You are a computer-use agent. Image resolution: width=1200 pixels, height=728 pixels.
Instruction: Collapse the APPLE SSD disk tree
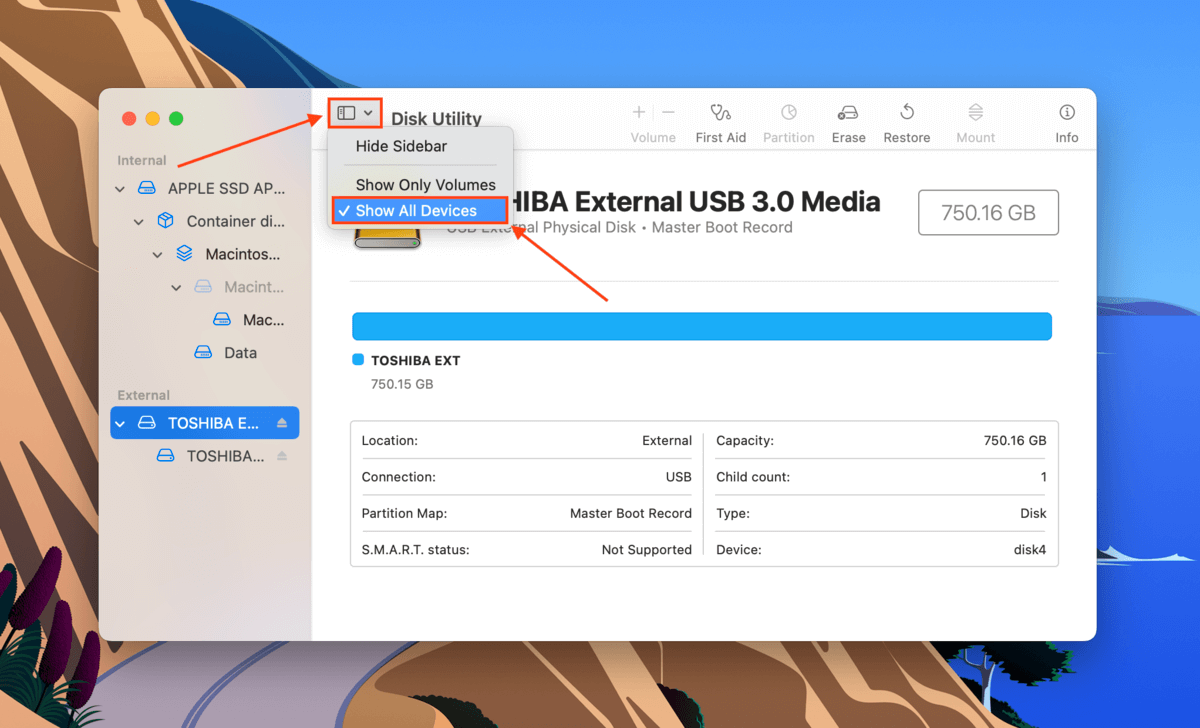click(120, 188)
